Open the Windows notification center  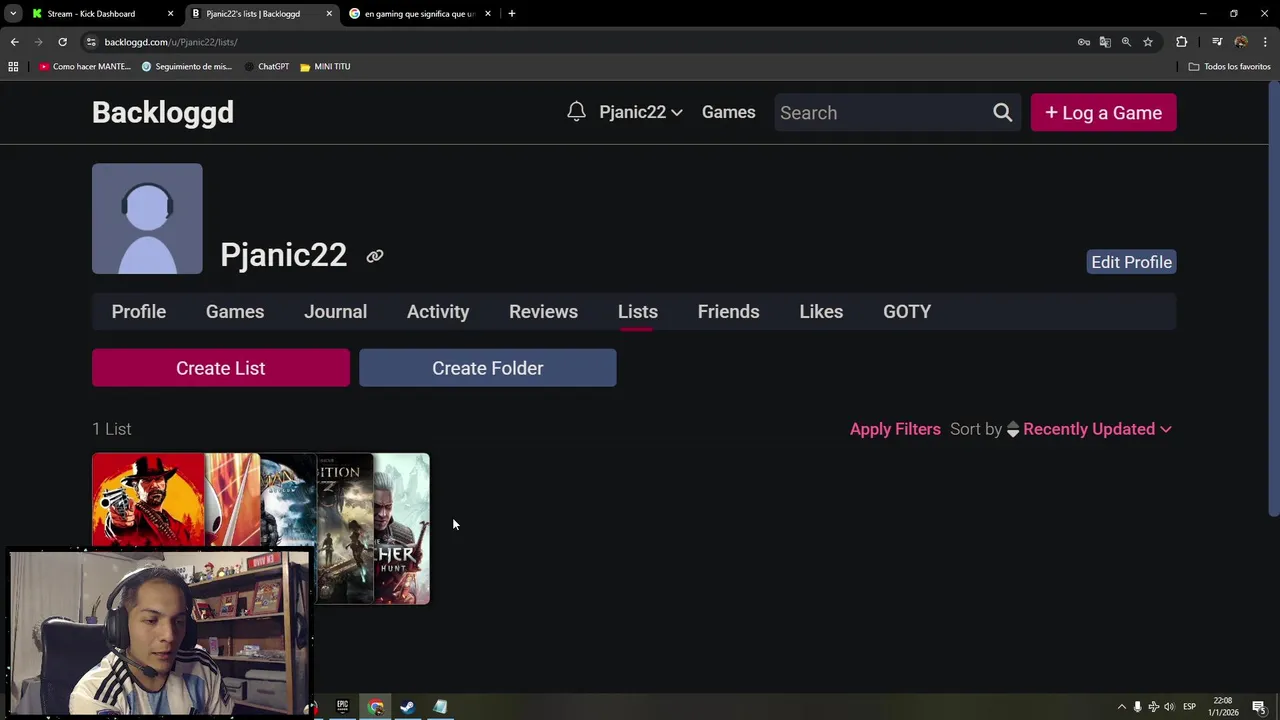coord(1259,707)
